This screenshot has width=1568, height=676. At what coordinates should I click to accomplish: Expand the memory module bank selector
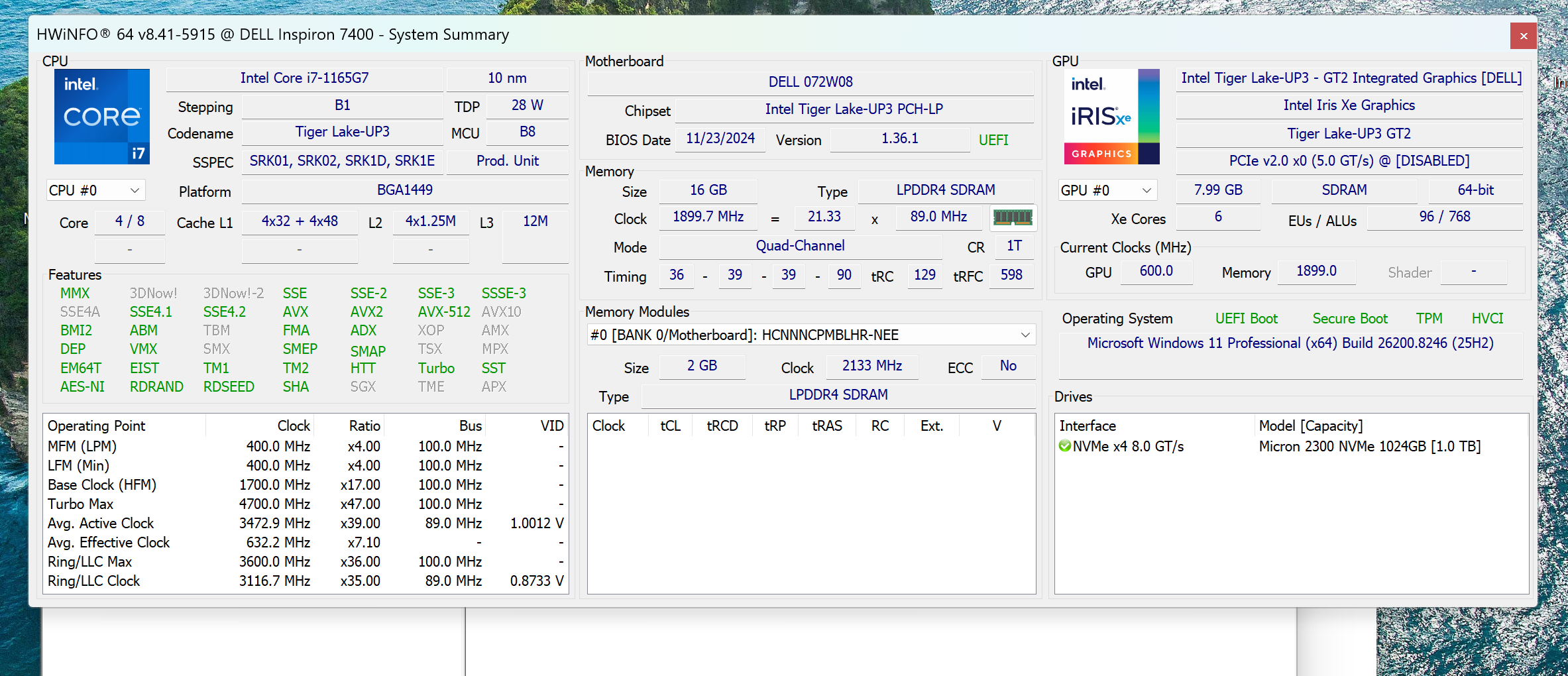coord(811,335)
